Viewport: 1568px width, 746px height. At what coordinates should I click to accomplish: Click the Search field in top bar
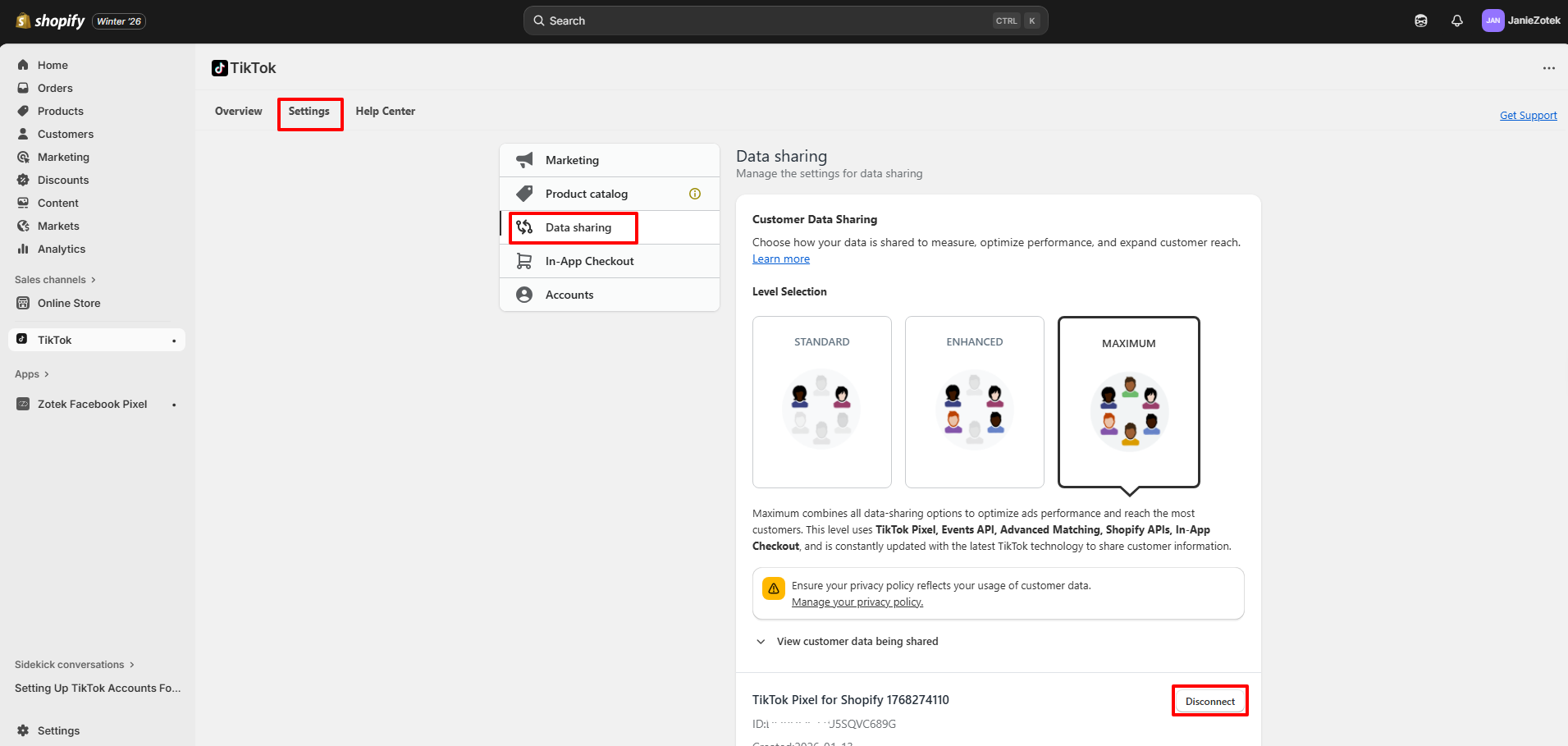tap(785, 21)
